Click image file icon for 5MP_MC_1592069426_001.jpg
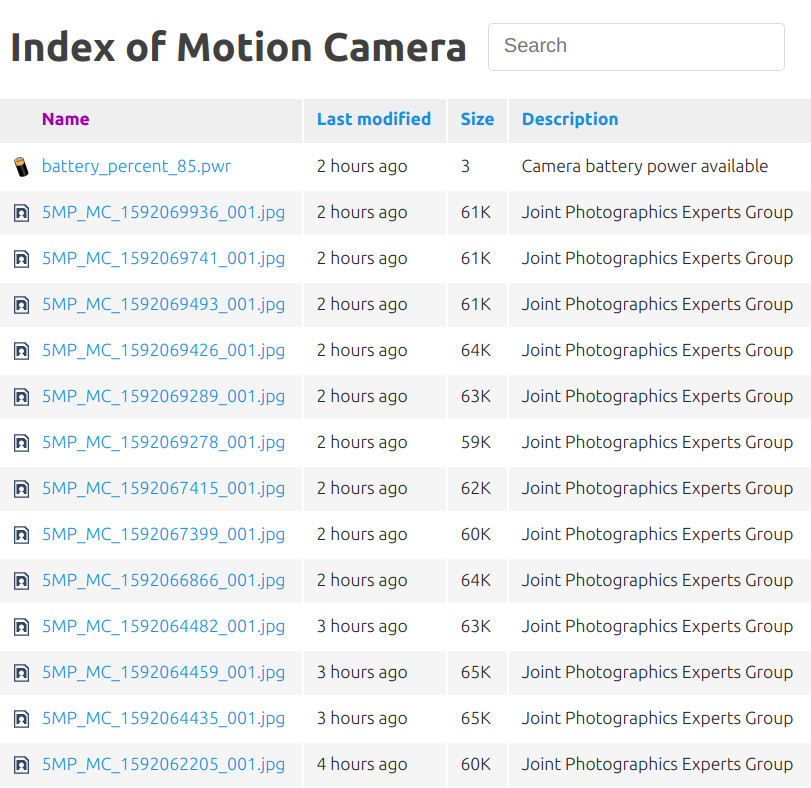 [x=21, y=351]
